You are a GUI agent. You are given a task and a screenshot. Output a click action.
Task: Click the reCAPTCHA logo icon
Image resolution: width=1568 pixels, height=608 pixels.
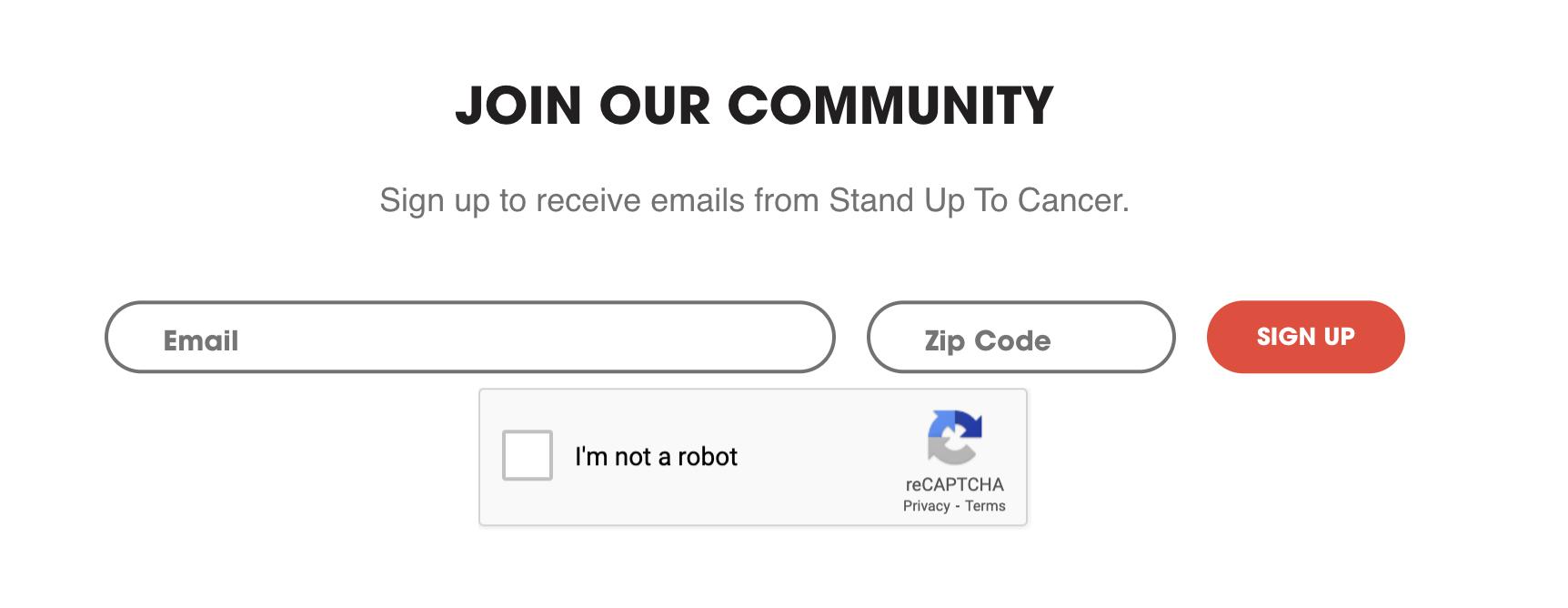(x=954, y=438)
